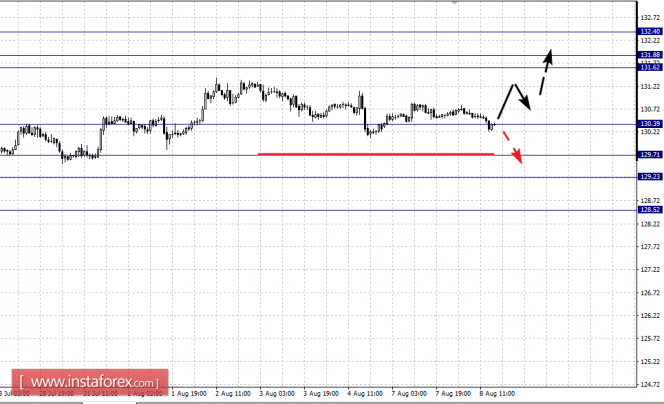Image resolution: width=664 pixels, height=404 pixels.
Task: Click the 129.71 price level label
Action: (x=649, y=155)
